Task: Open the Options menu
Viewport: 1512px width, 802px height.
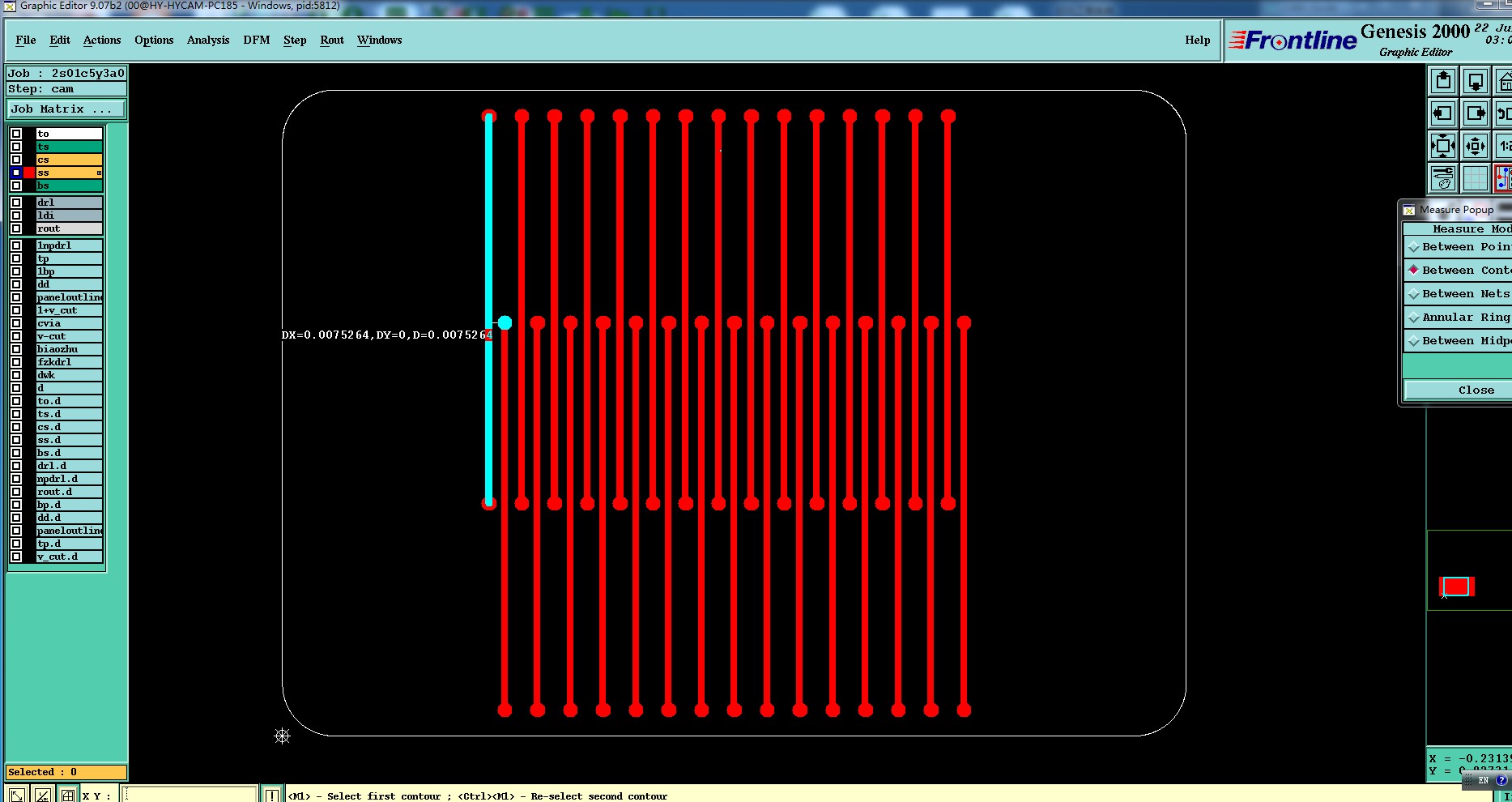Action: pyautogui.click(x=154, y=40)
